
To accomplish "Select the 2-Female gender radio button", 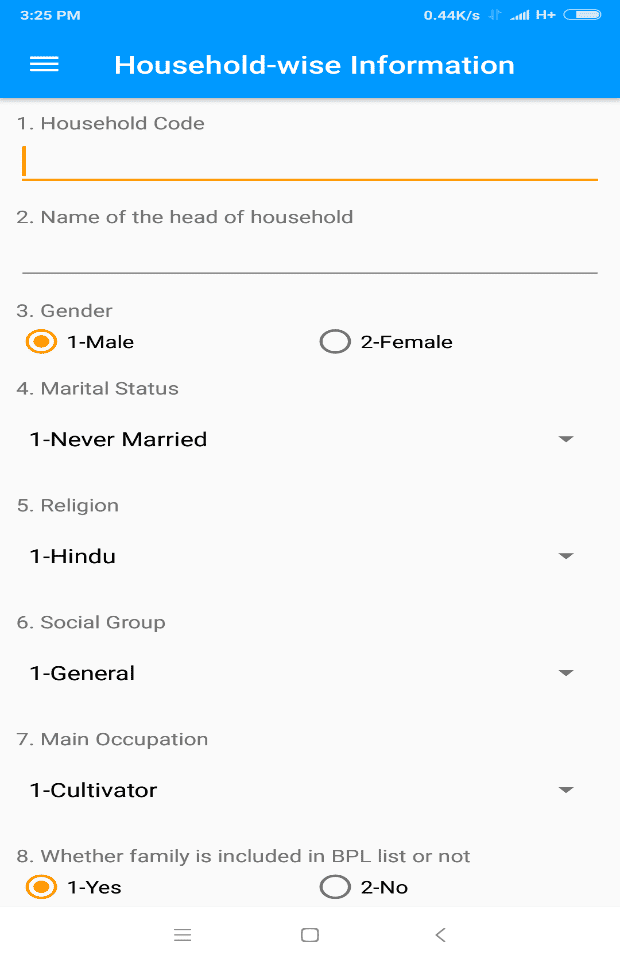I will click(x=335, y=342).
